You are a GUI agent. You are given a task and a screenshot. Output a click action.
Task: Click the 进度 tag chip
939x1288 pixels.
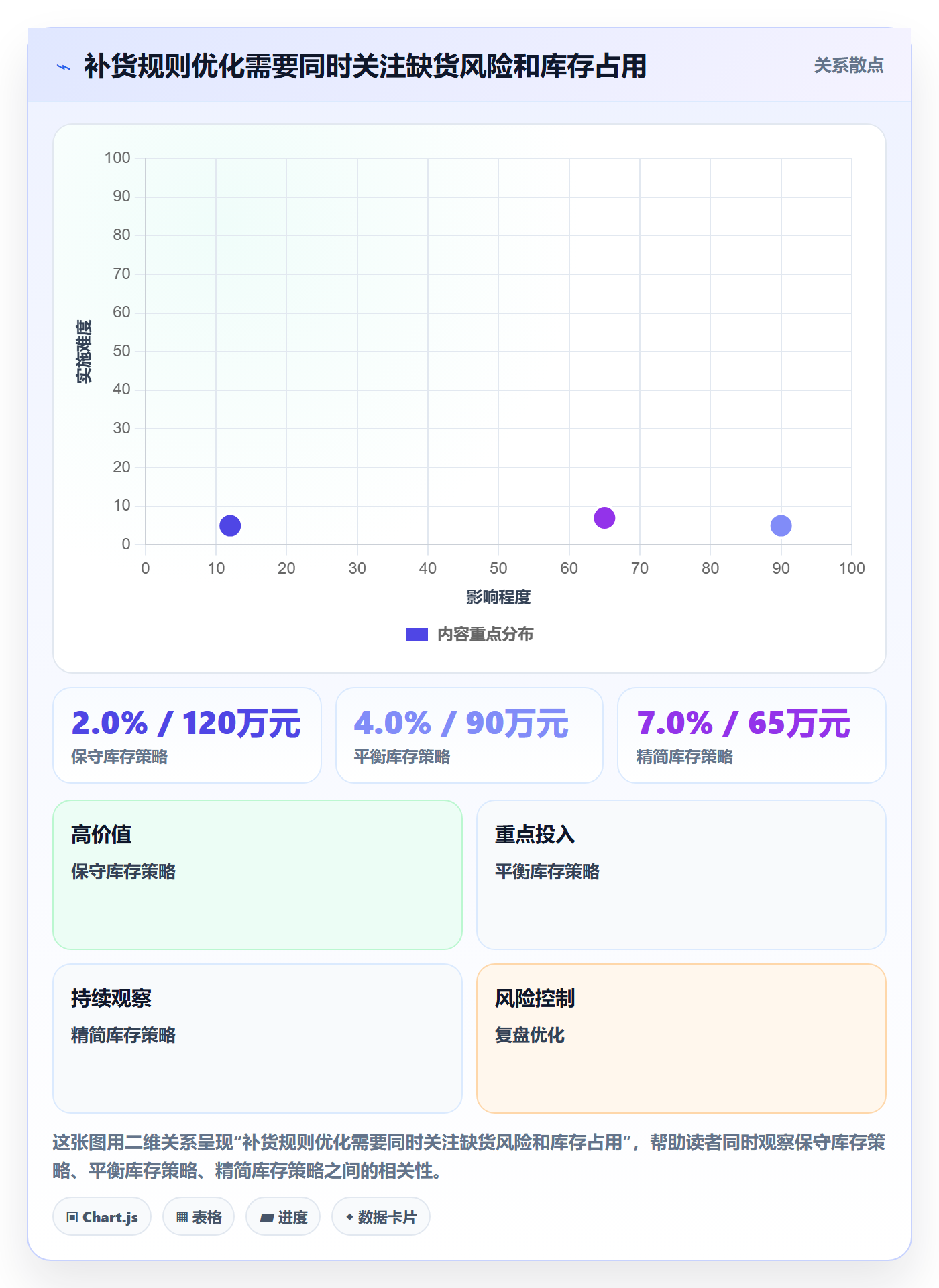[x=283, y=1217]
